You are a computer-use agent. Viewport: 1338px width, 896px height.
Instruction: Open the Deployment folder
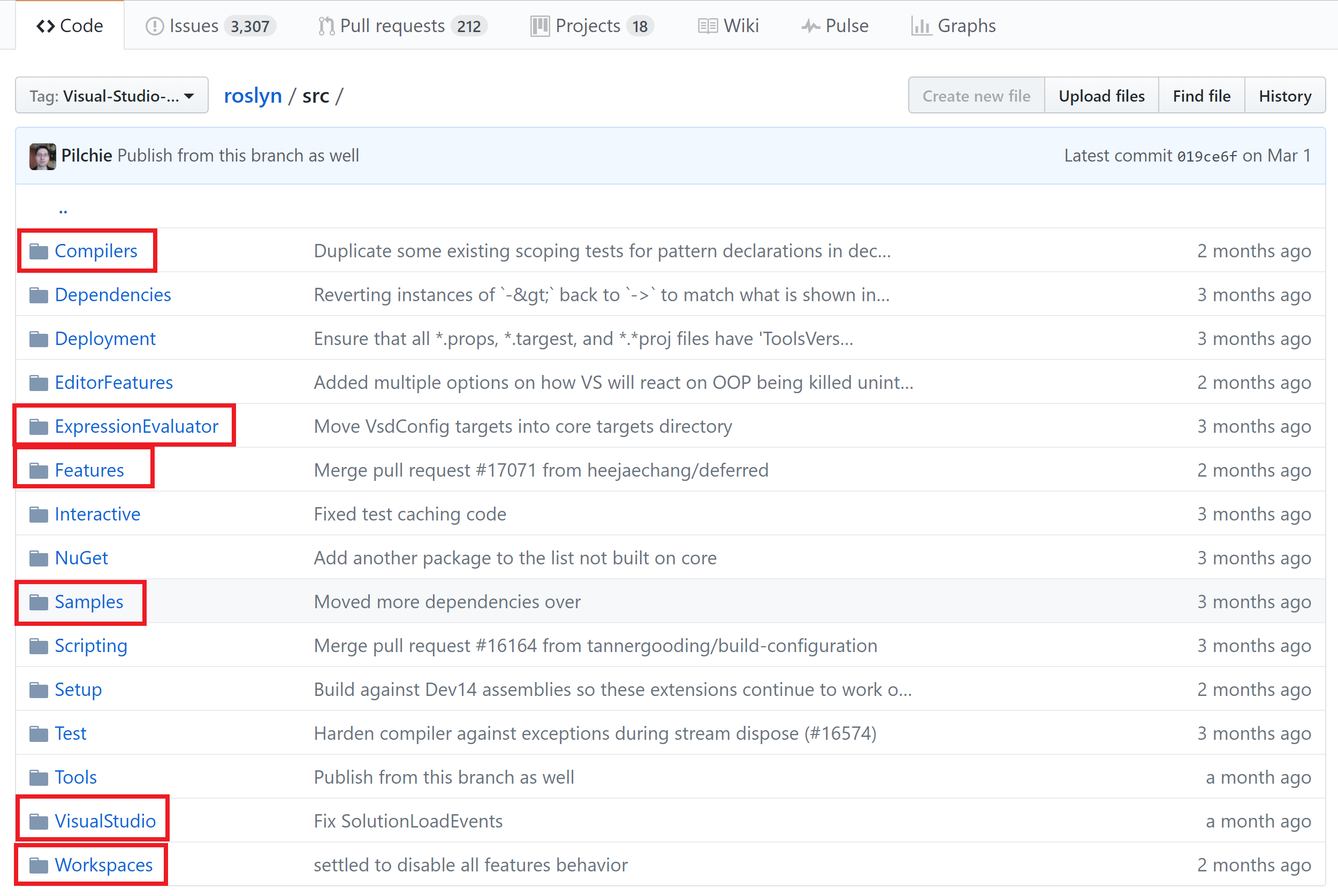pos(105,339)
